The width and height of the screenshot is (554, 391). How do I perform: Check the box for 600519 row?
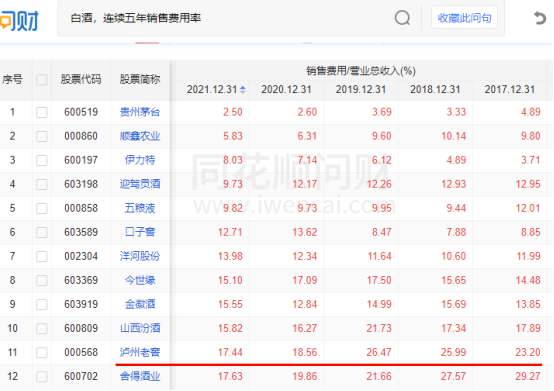pyautogui.click(x=42, y=112)
